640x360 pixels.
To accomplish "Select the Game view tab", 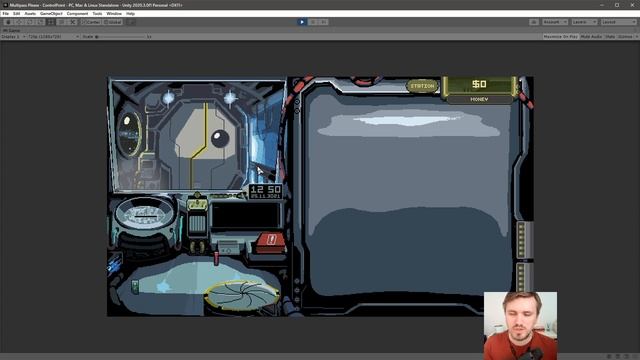I will coord(12,31).
